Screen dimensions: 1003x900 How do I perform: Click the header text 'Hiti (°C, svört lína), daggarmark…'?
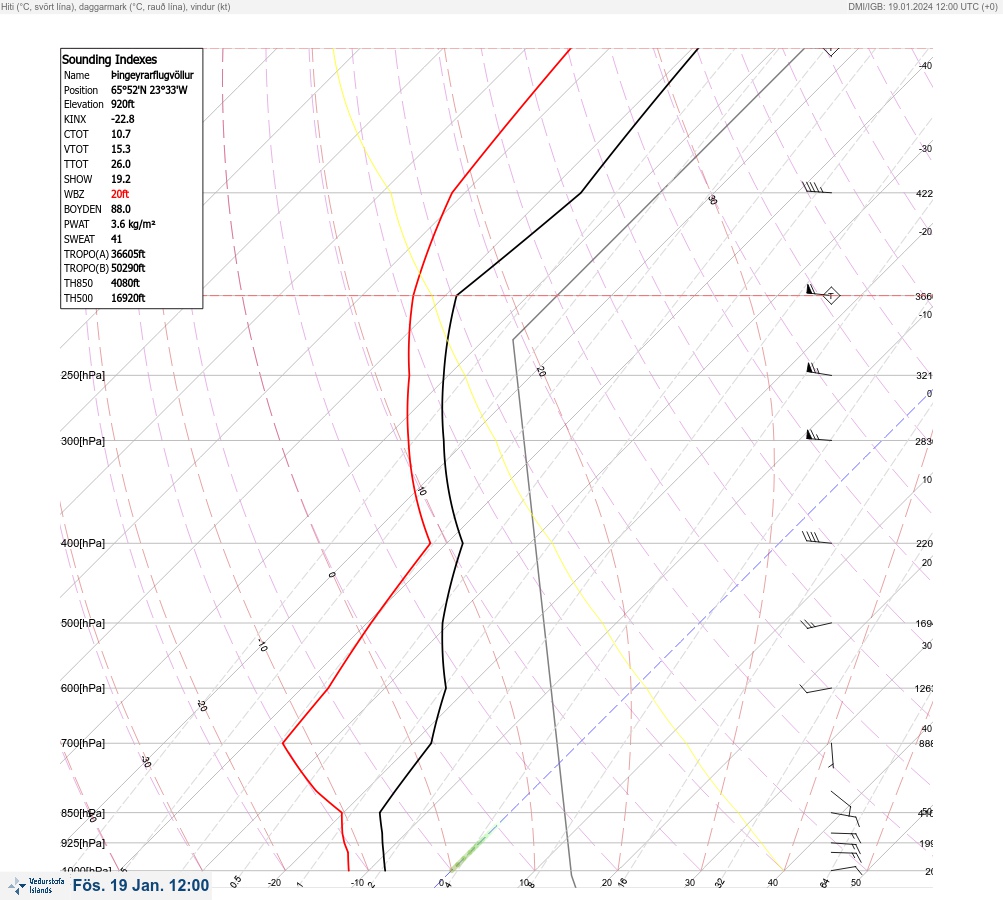pyautogui.click(x=116, y=7)
